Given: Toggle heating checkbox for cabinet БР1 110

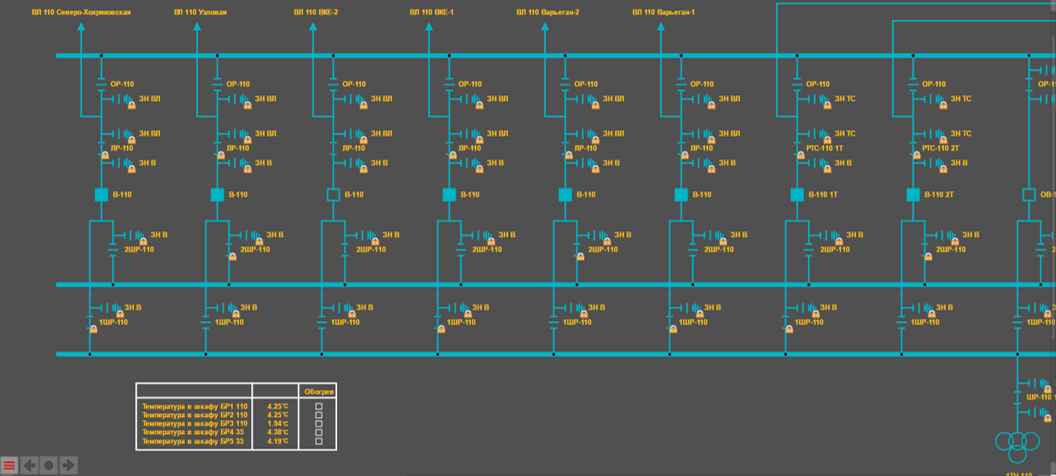Looking at the screenshot, I should click(x=319, y=407).
